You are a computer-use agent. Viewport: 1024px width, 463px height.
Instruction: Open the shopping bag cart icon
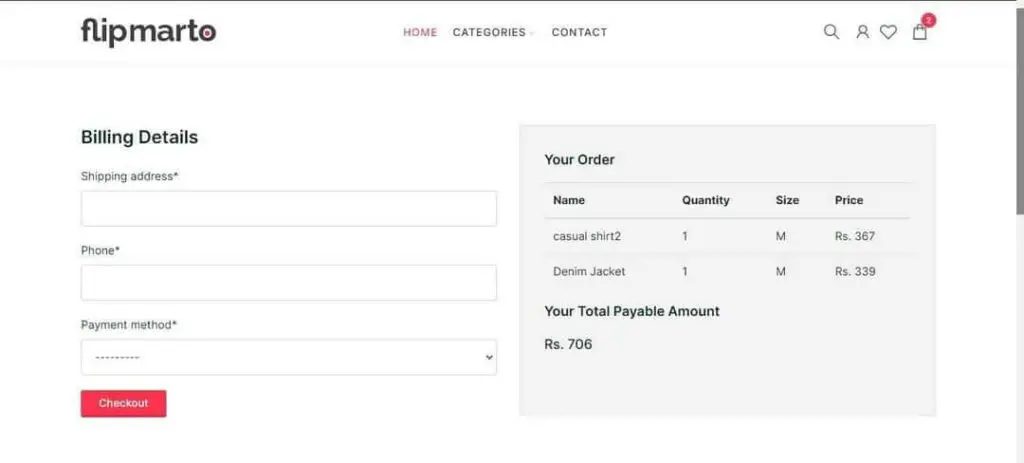[920, 32]
